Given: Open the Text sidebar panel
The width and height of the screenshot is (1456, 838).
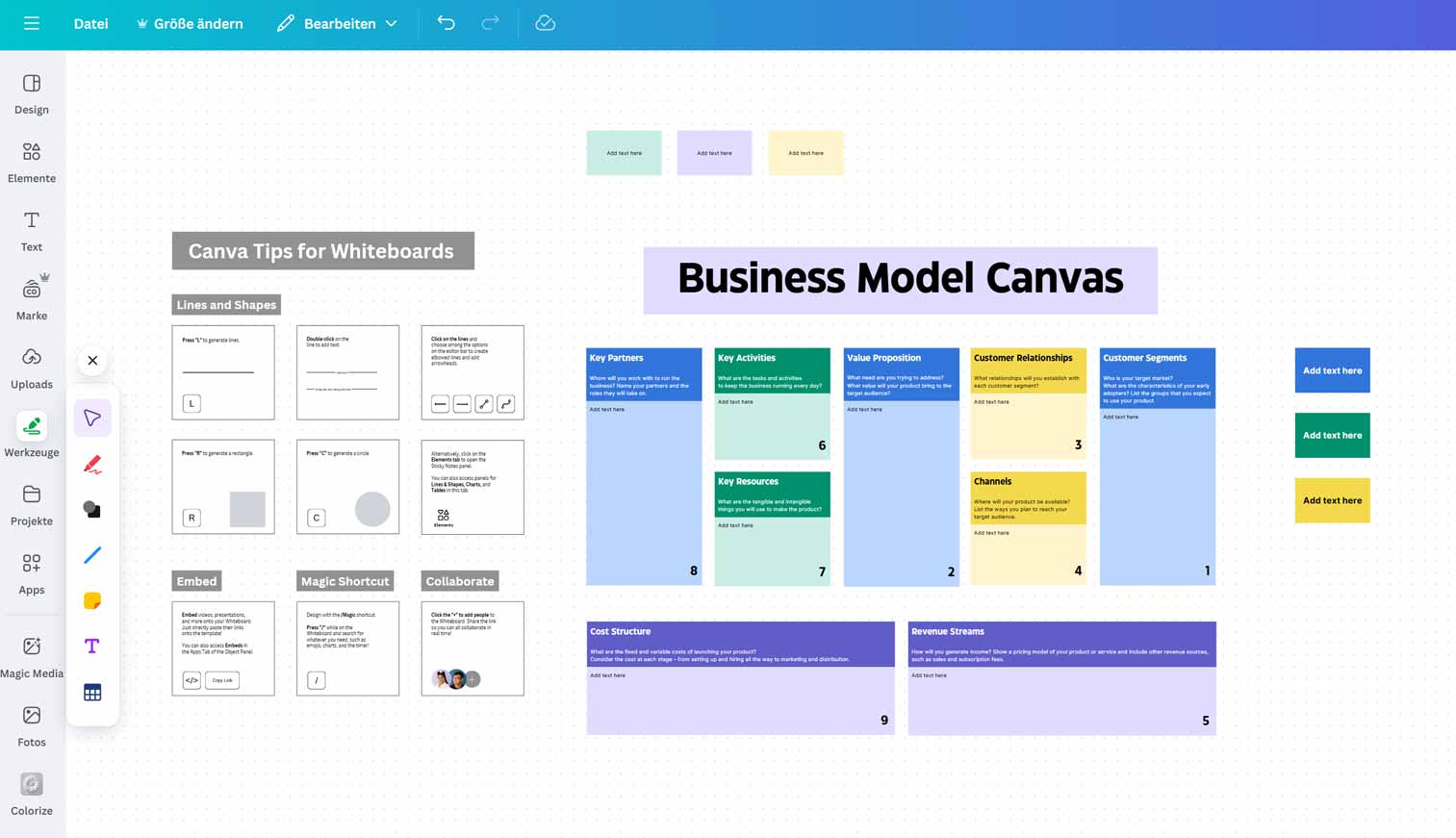Looking at the screenshot, I should click(32, 231).
